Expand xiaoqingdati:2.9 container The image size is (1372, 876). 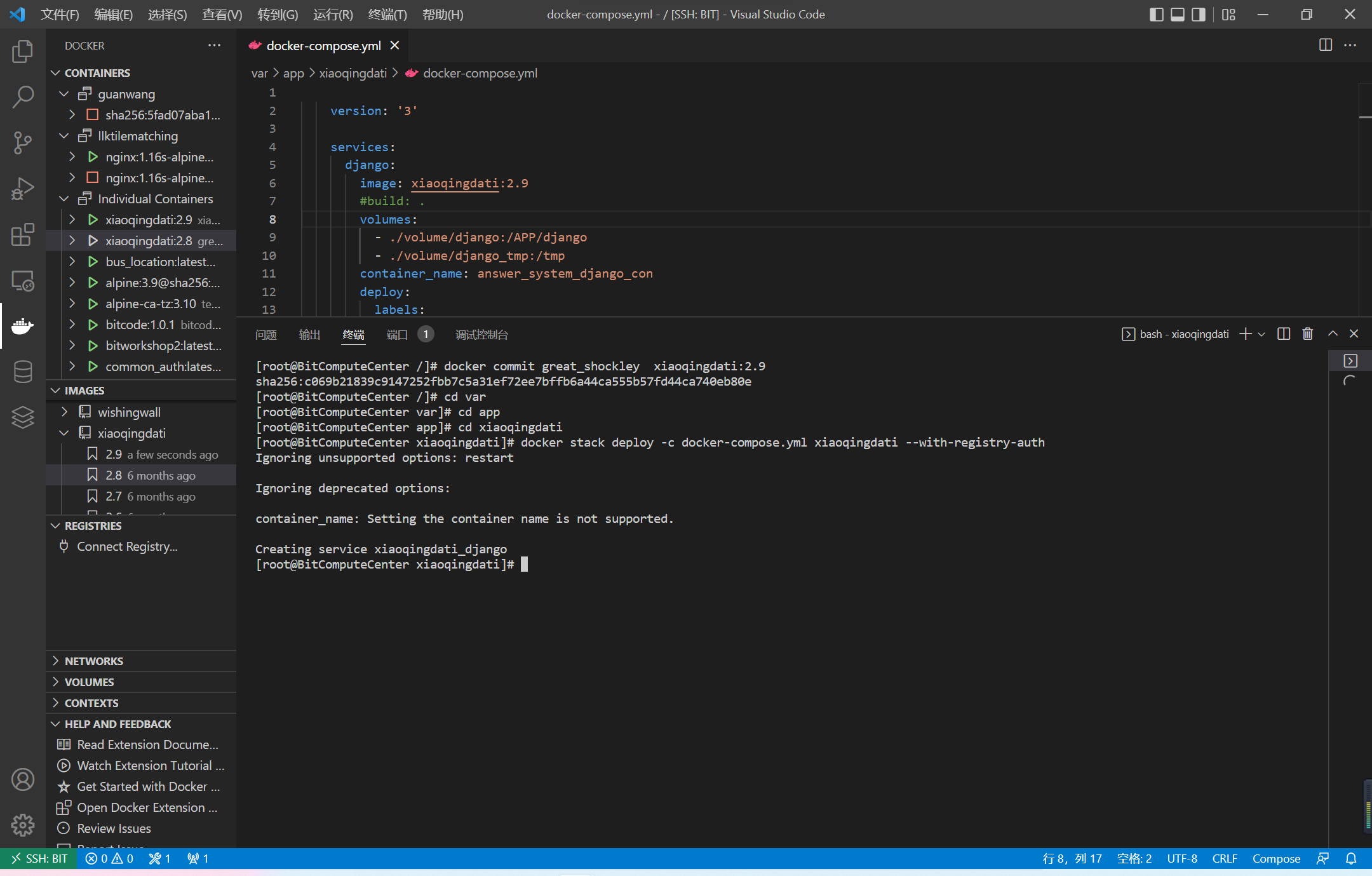(72, 220)
